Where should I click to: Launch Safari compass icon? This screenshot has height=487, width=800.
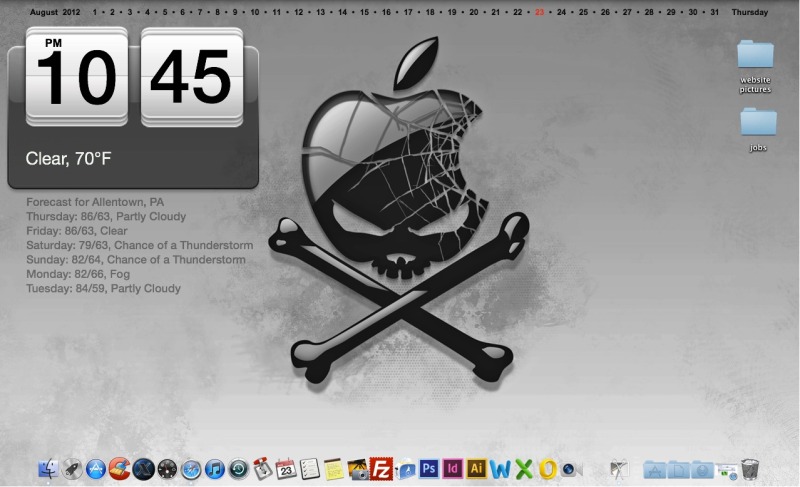click(x=191, y=469)
